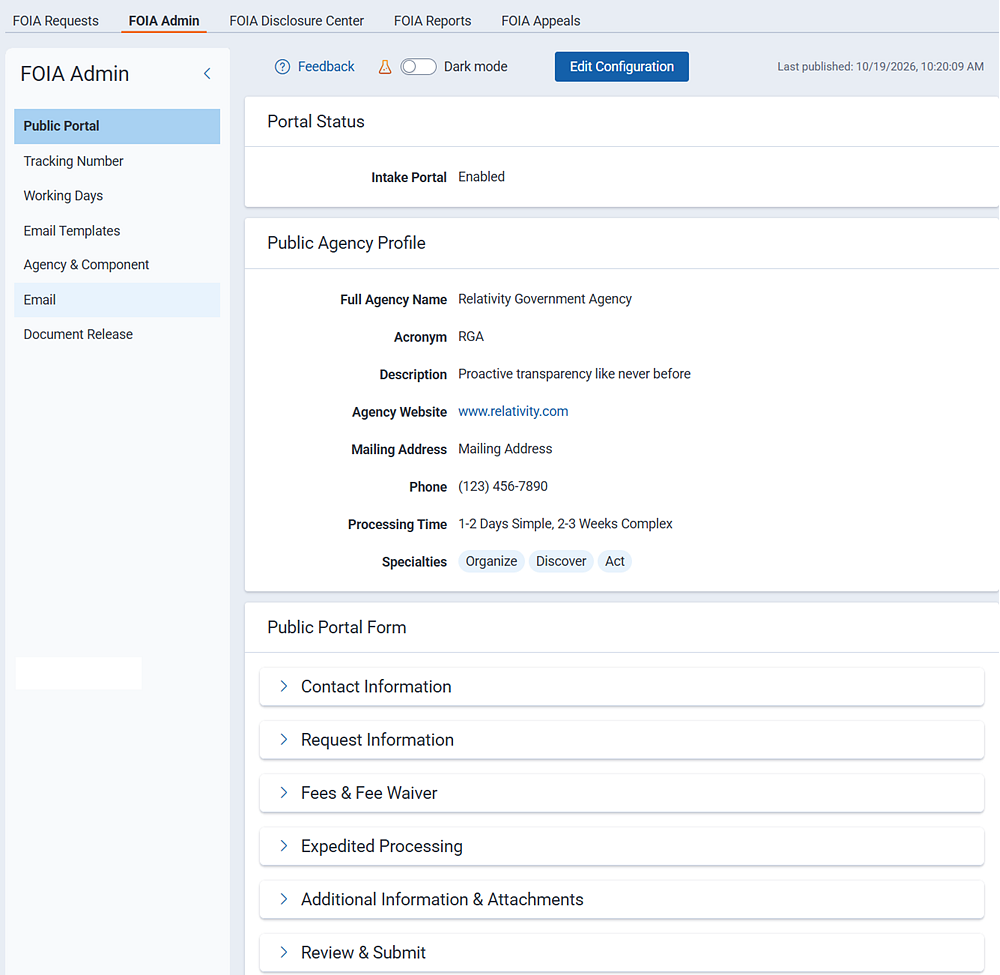This screenshot has height=975, width=1000.
Task: Open Tracking Number settings
Action: coord(117,161)
